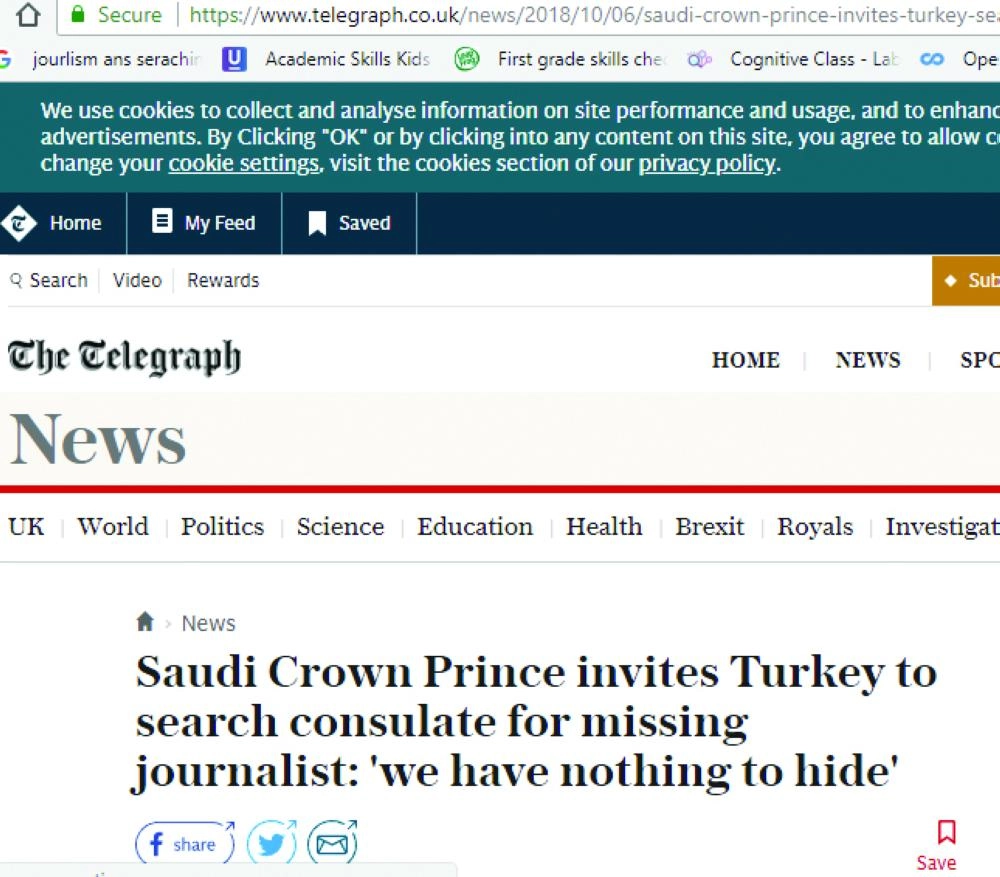Image resolution: width=1000 pixels, height=877 pixels.
Task: Click the Telegraph diamond logo in the nav bar
Action: pos(17,222)
